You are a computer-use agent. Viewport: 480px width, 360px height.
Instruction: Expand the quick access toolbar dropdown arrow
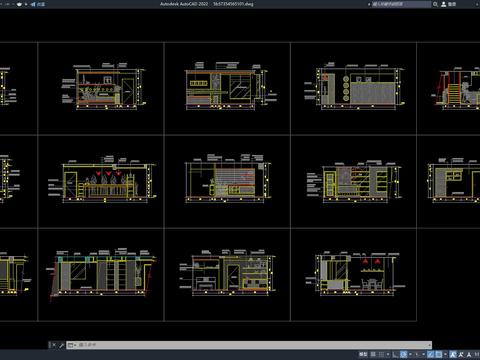coord(26,4)
